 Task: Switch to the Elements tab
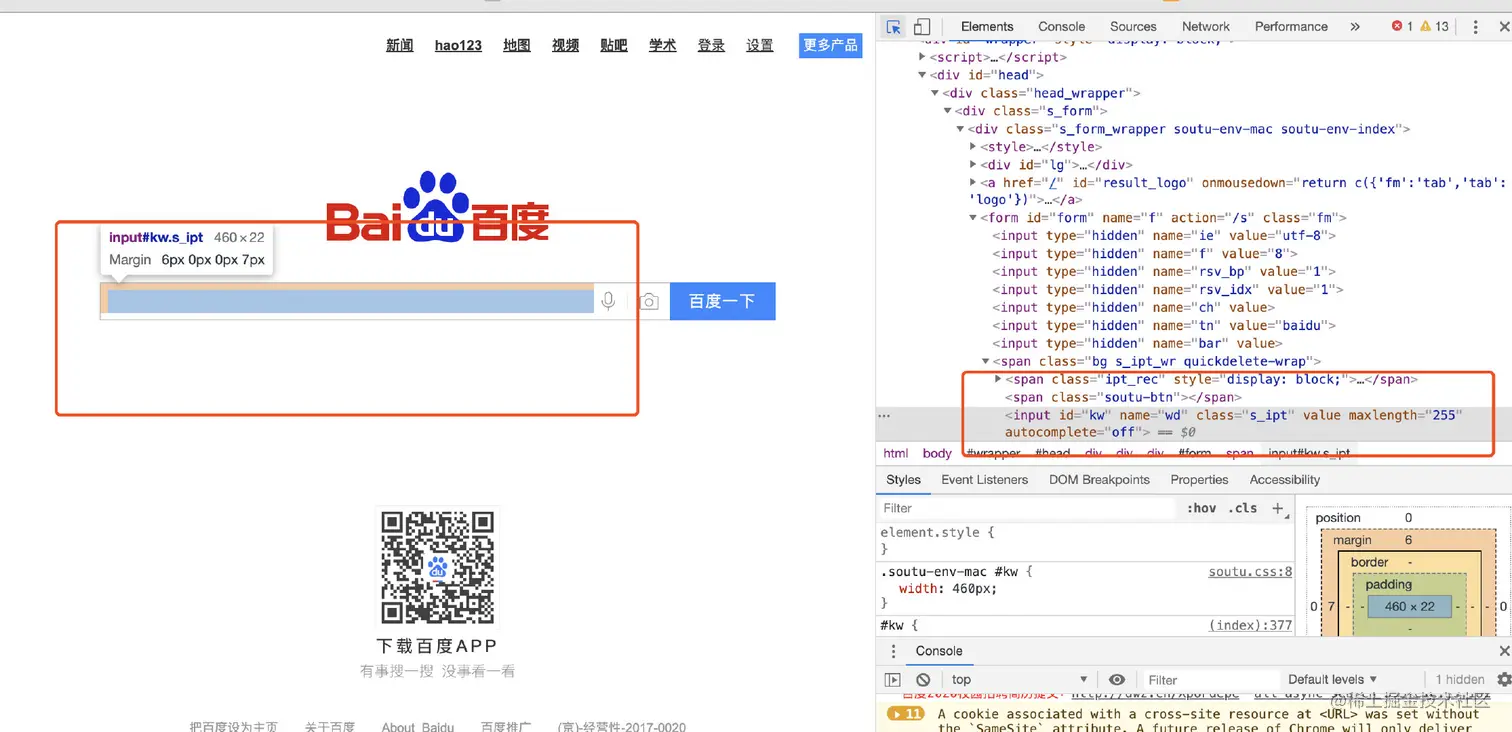(987, 27)
